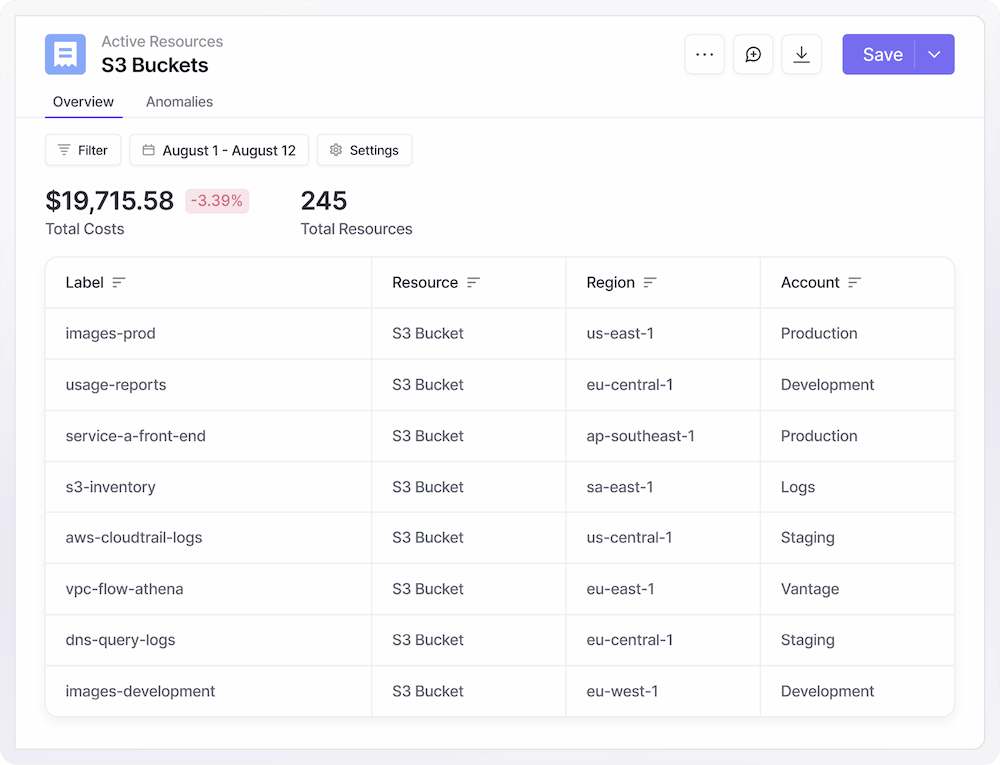The height and width of the screenshot is (765, 1000).
Task: Open the Filter options
Action: click(83, 150)
